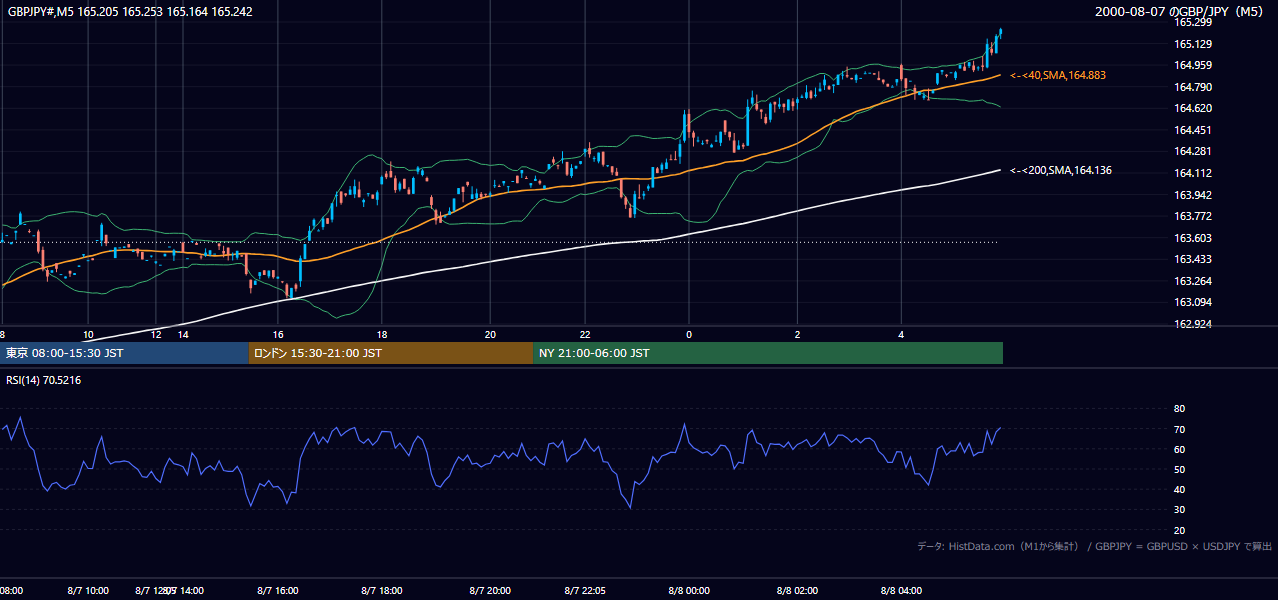Click hour label 10 under the price chart

point(88,335)
